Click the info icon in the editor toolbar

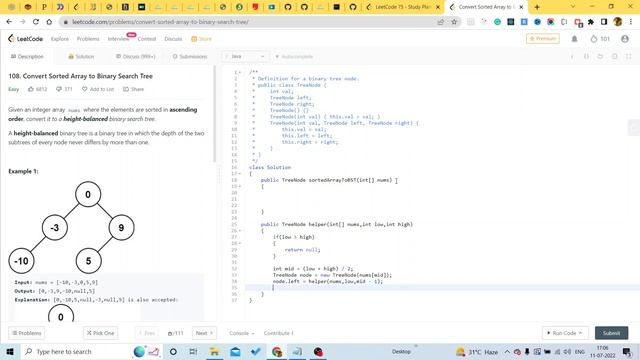(572, 56)
